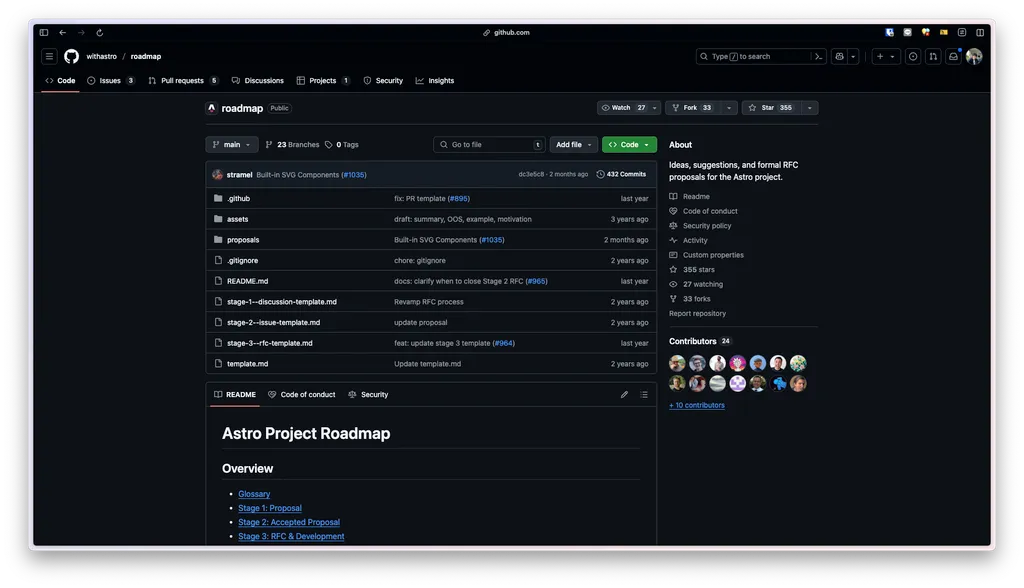Open the Add file dropdown
The height and width of the screenshot is (588, 1024).
tap(573, 144)
